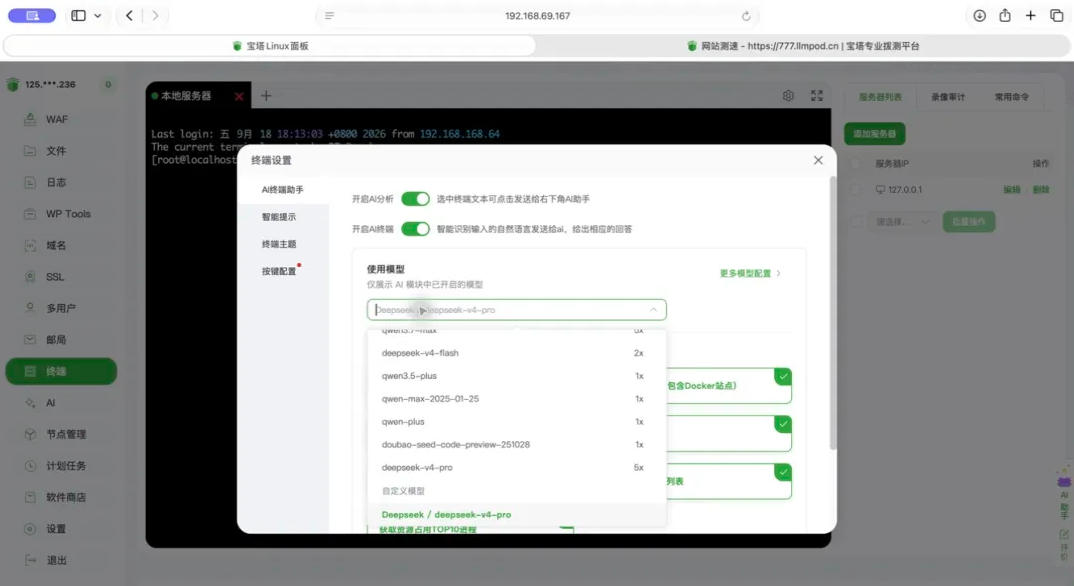Viewport: 1074px width, 586px height.
Task: Click the browser address bar
Action: coord(537,16)
